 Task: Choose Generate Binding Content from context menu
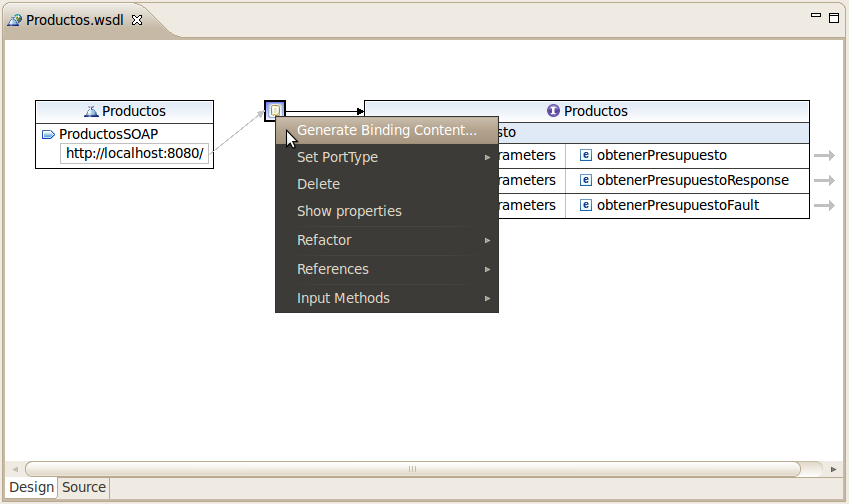coord(387,130)
